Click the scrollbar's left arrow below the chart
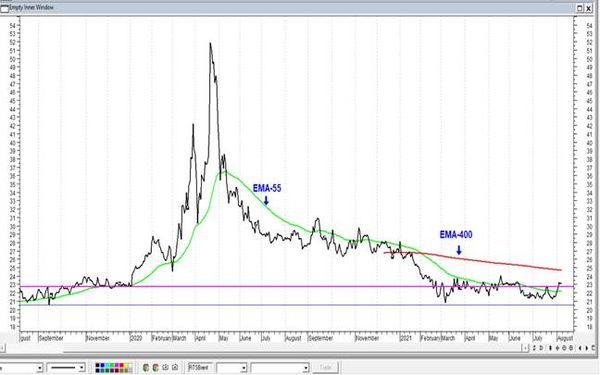 (x=2, y=348)
